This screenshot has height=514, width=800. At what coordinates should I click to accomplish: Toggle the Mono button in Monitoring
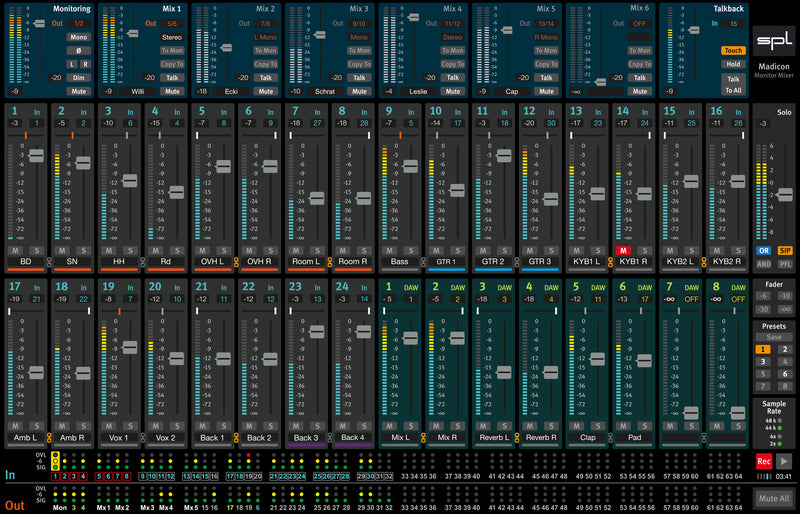[x=79, y=37]
